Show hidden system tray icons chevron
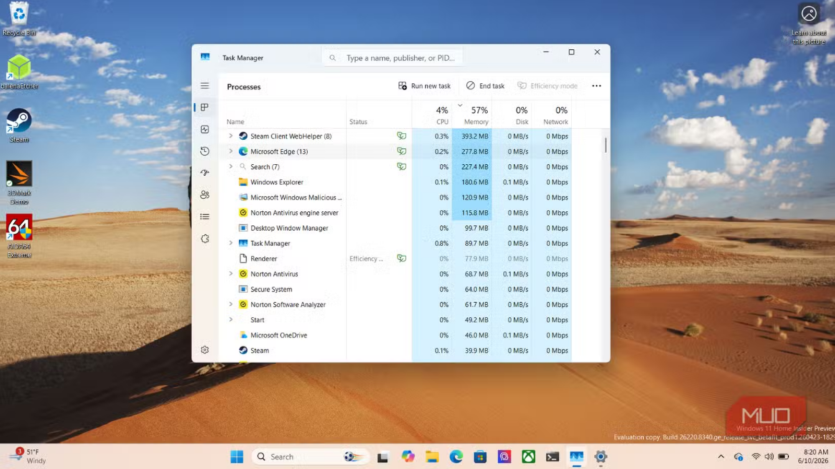The image size is (835, 469). [x=721, y=457]
